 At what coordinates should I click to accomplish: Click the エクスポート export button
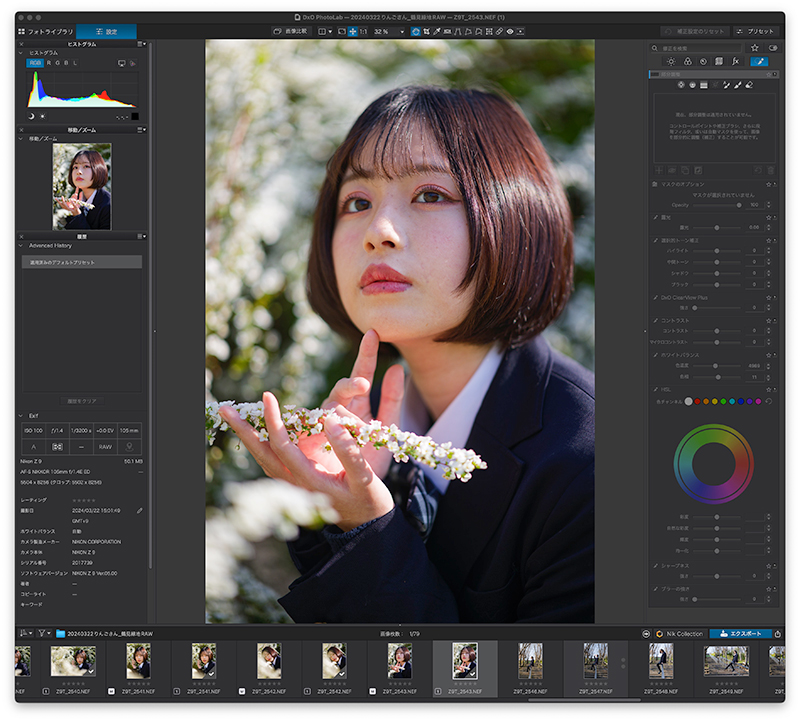click(740, 634)
